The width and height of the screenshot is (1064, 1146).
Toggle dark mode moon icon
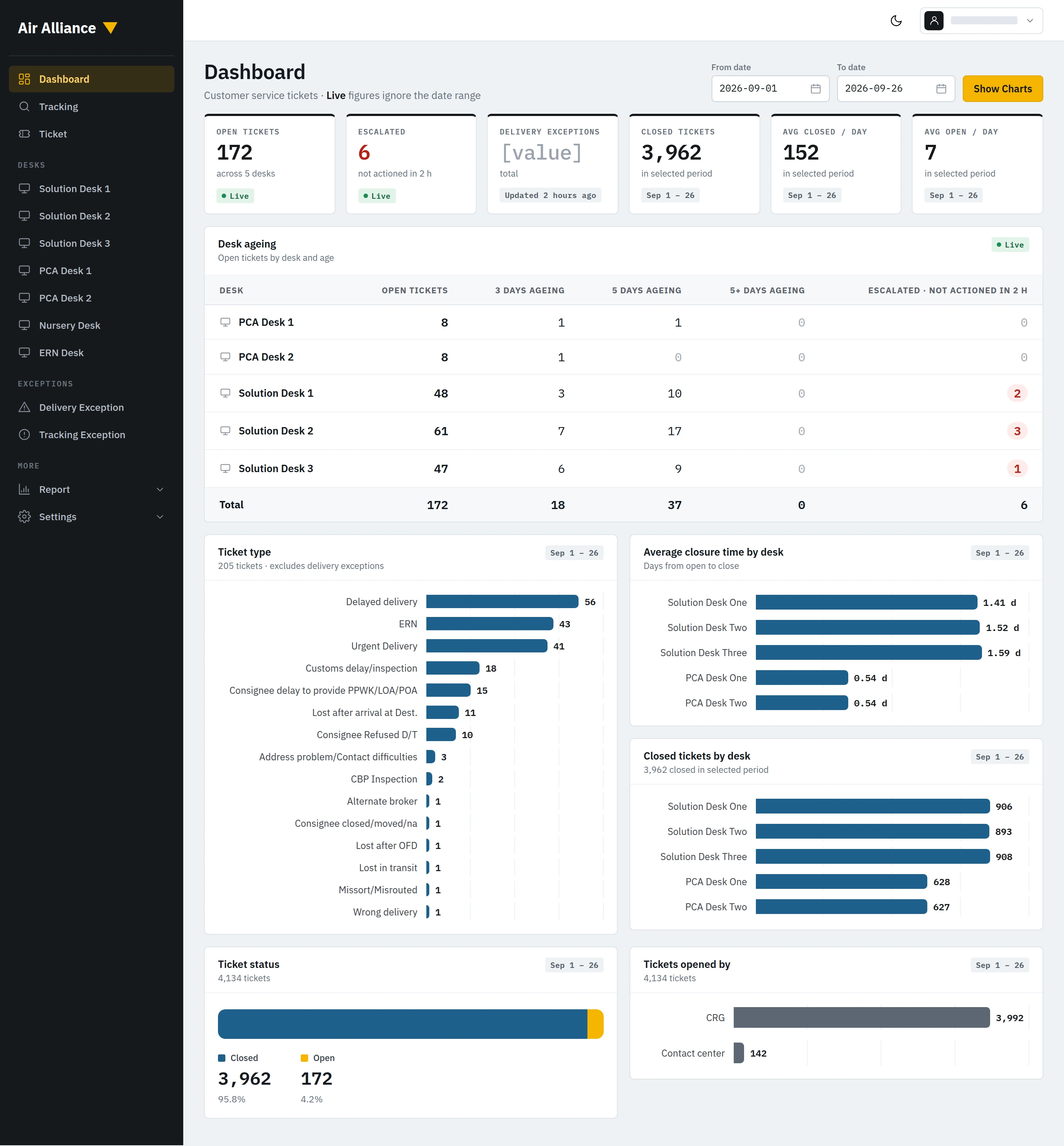point(896,21)
